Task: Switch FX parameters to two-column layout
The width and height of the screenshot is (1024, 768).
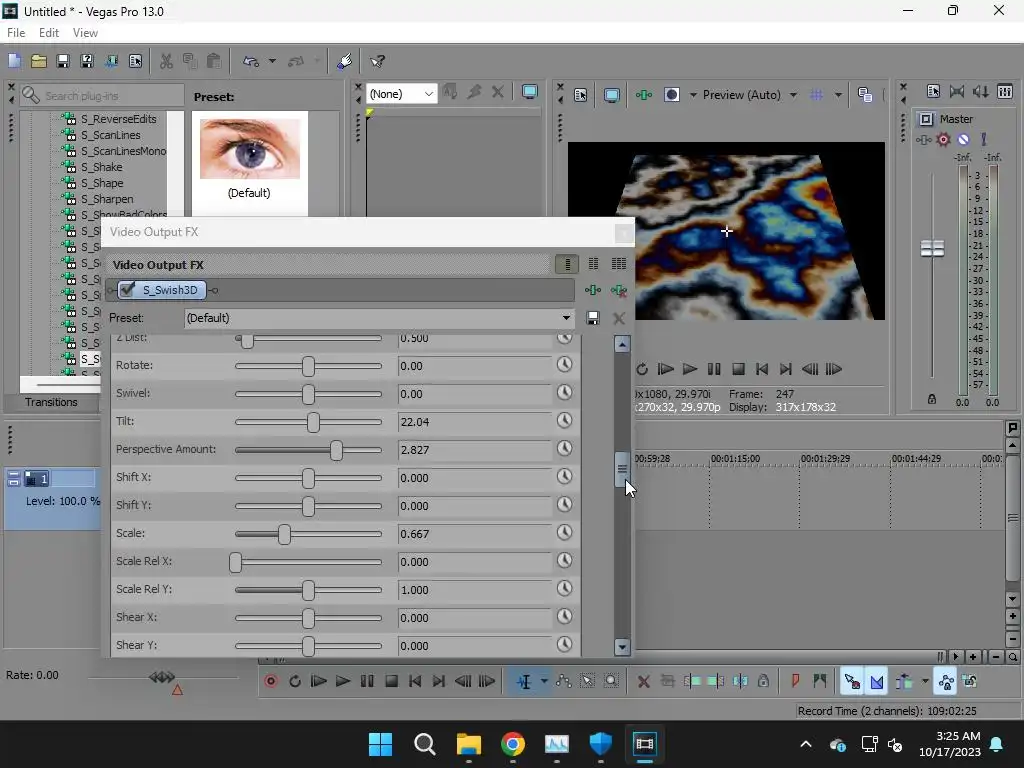Action: click(593, 264)
